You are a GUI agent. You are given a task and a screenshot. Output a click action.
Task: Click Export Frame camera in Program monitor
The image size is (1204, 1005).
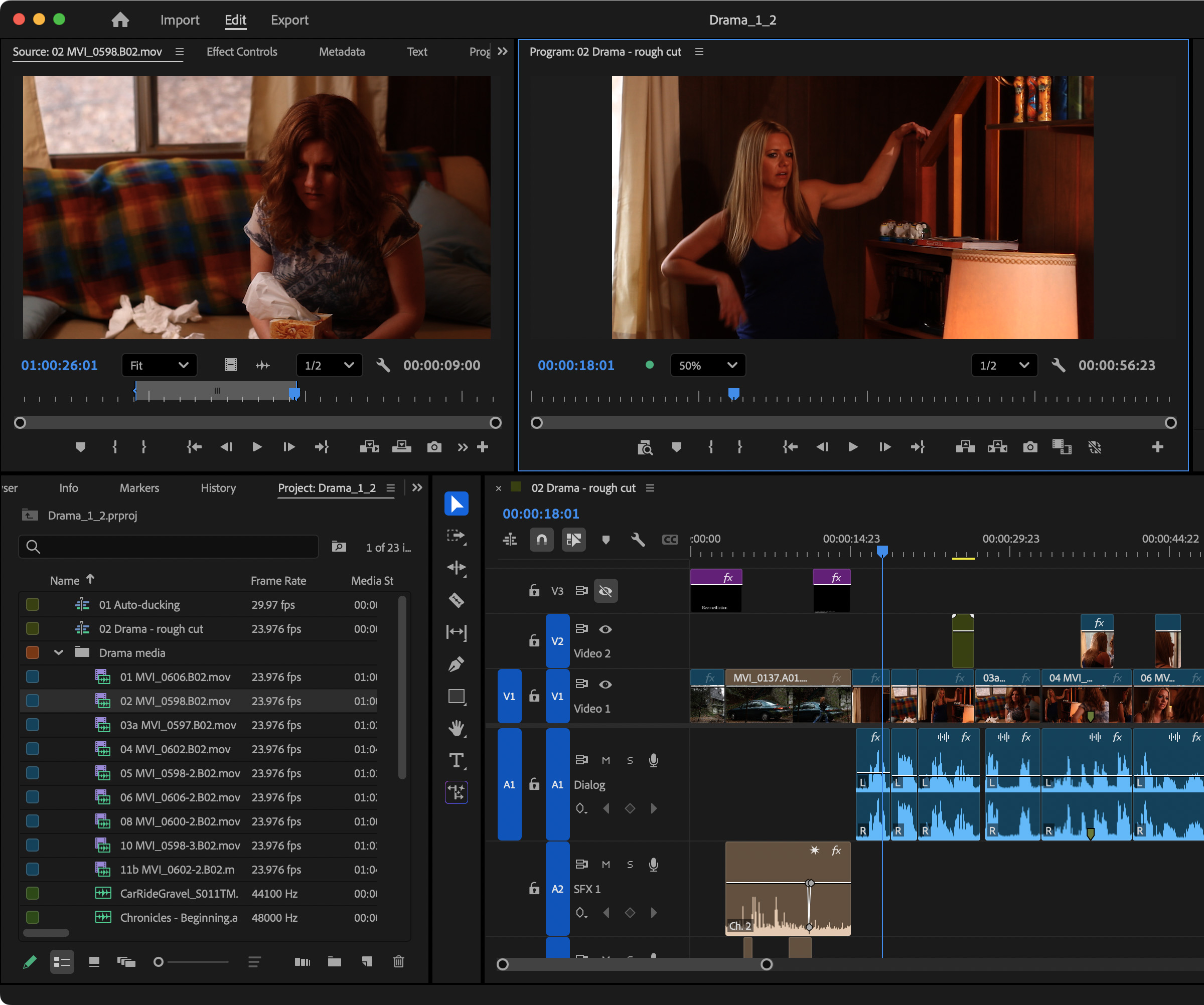point(1030,447)
